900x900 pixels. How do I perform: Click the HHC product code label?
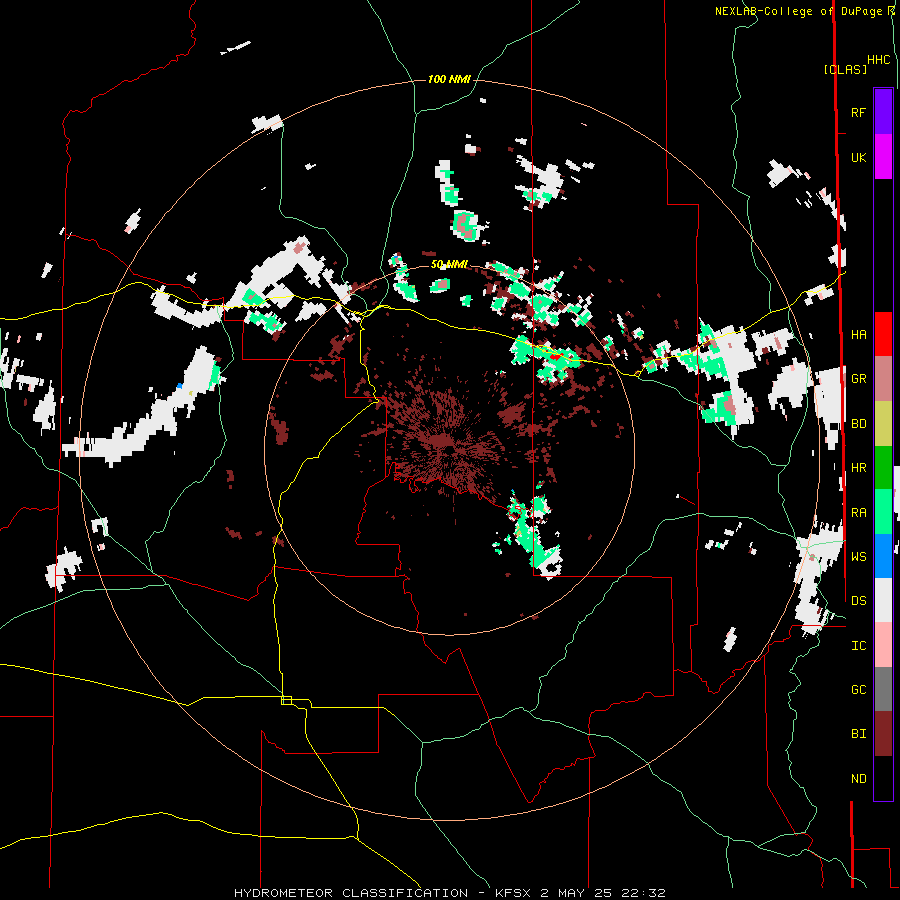(878, 59)
